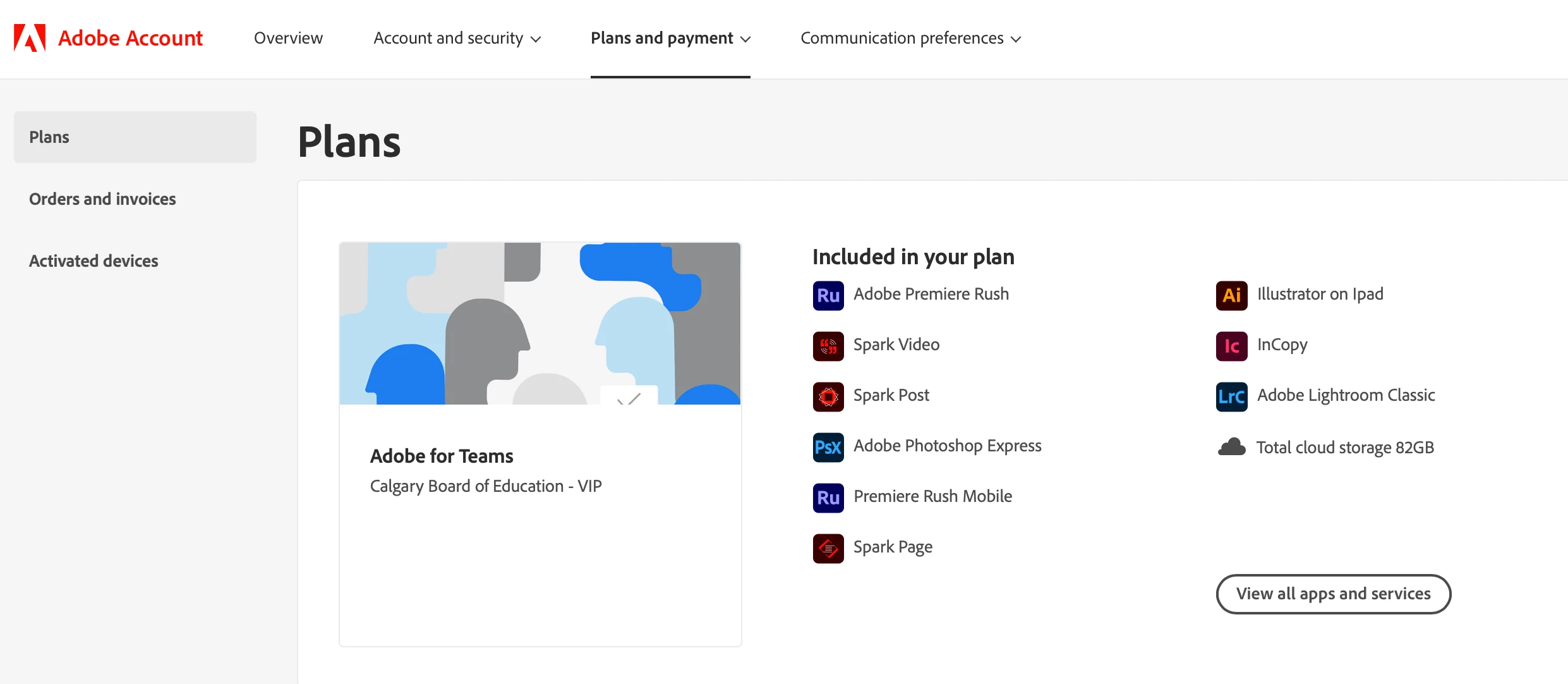Click the Adobe for Teams plan image

pos(540,323)
